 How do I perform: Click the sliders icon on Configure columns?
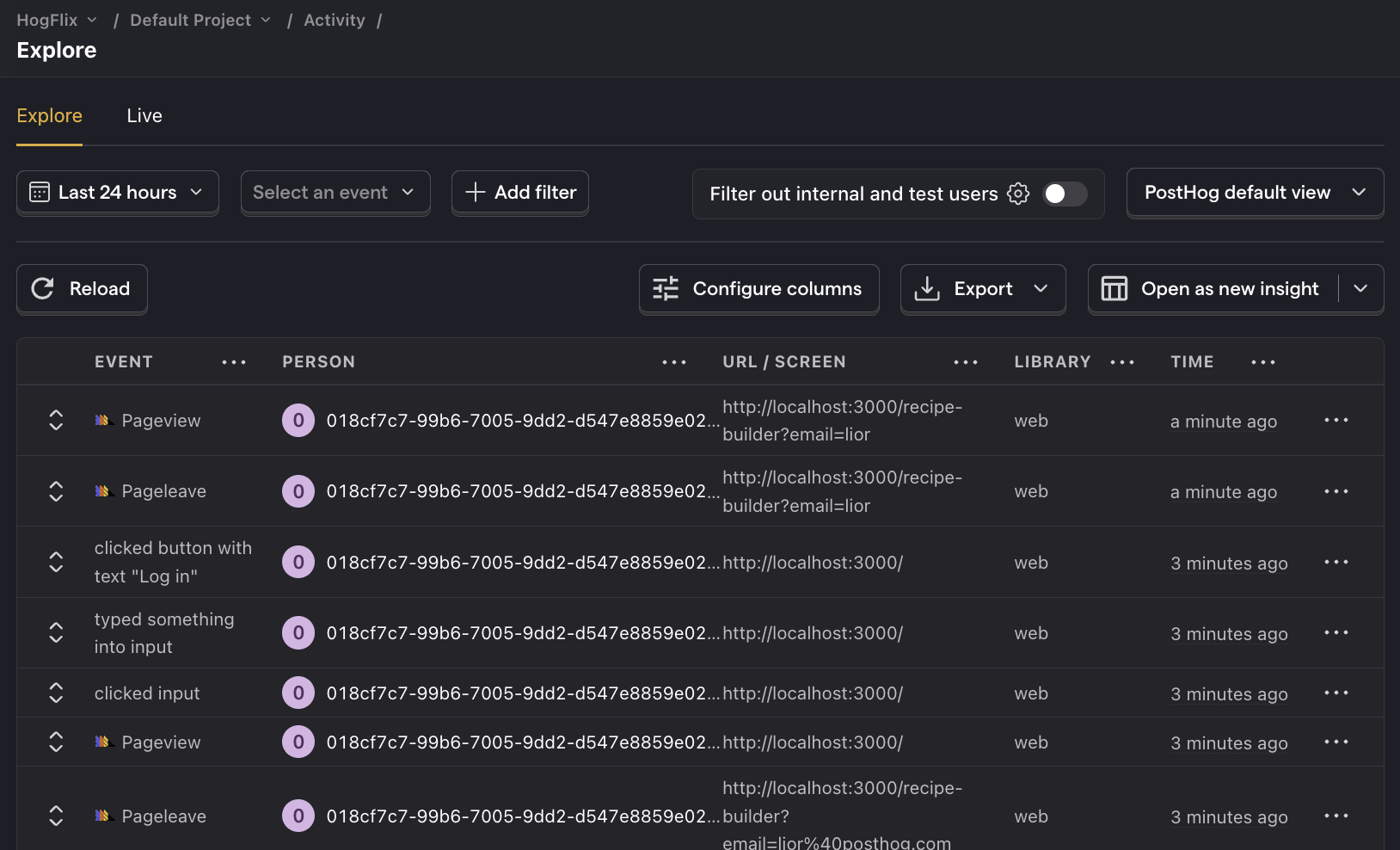click(666, 289)
